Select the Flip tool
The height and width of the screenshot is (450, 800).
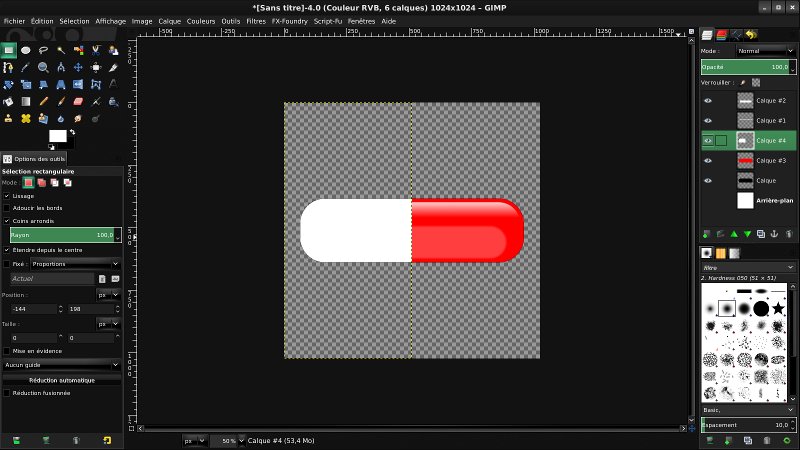point(78,85)
